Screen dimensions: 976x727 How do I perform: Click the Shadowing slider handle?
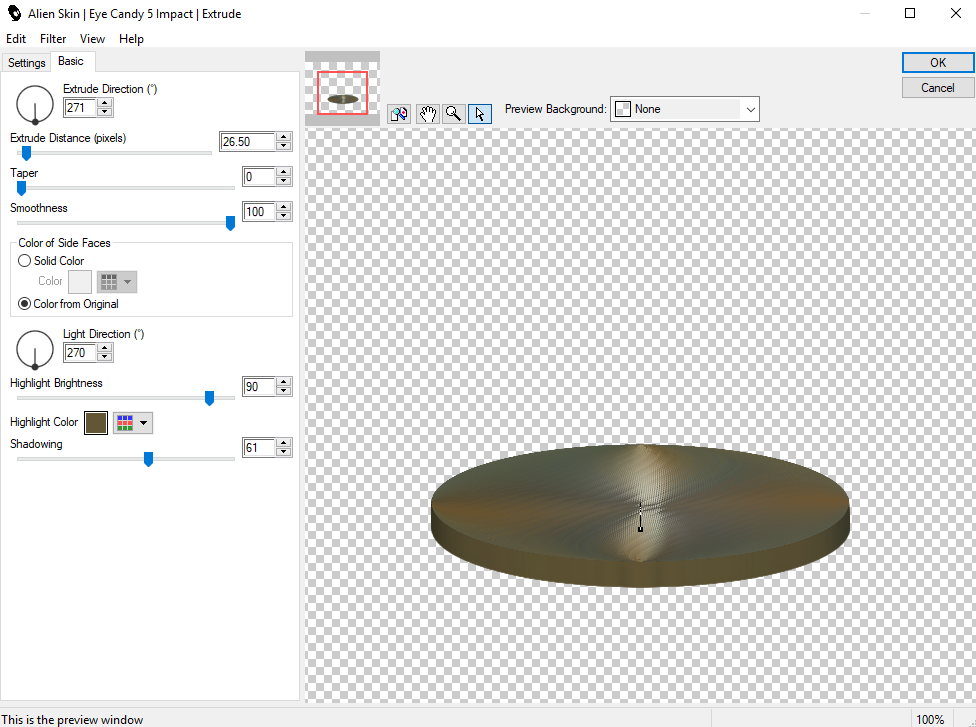[148, 459]
